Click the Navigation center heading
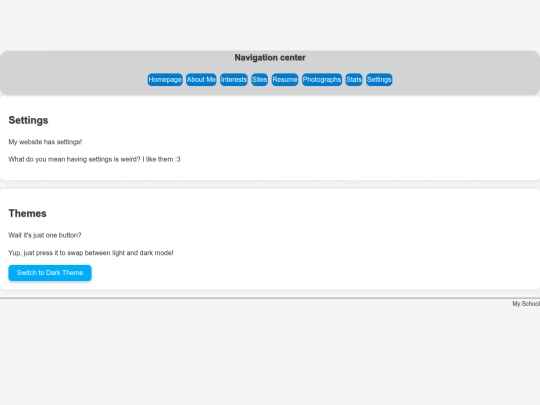This screenshot has width=540, height=405. click(270, 58)
